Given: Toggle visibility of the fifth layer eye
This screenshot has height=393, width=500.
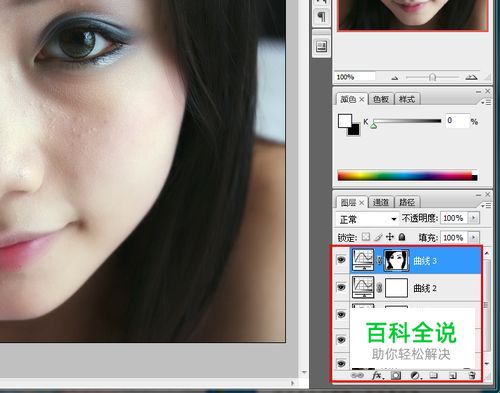Looking at the screenshot, I should tap(341, 364).
